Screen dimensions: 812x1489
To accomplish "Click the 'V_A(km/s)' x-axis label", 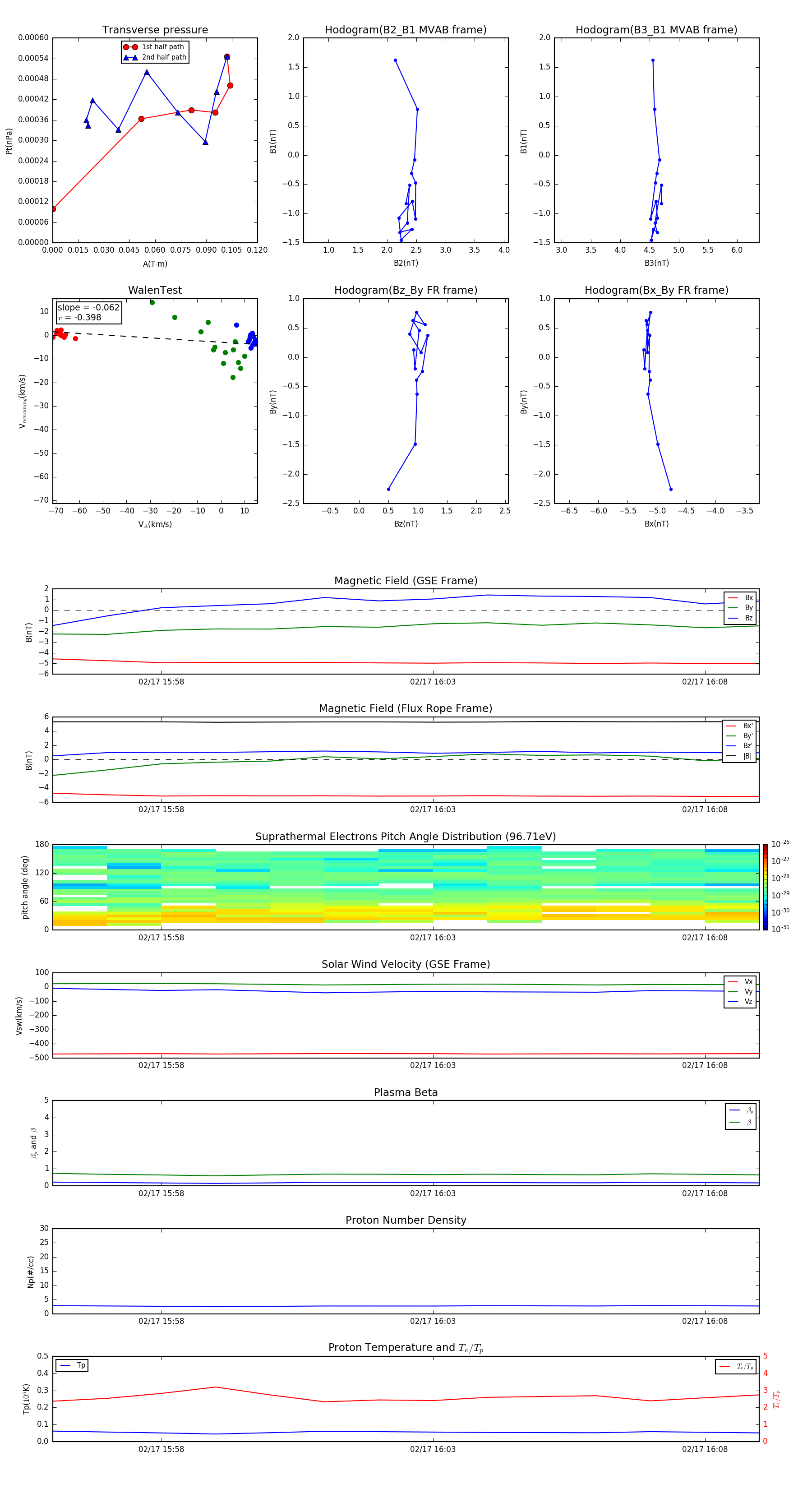I will point(155,524).
